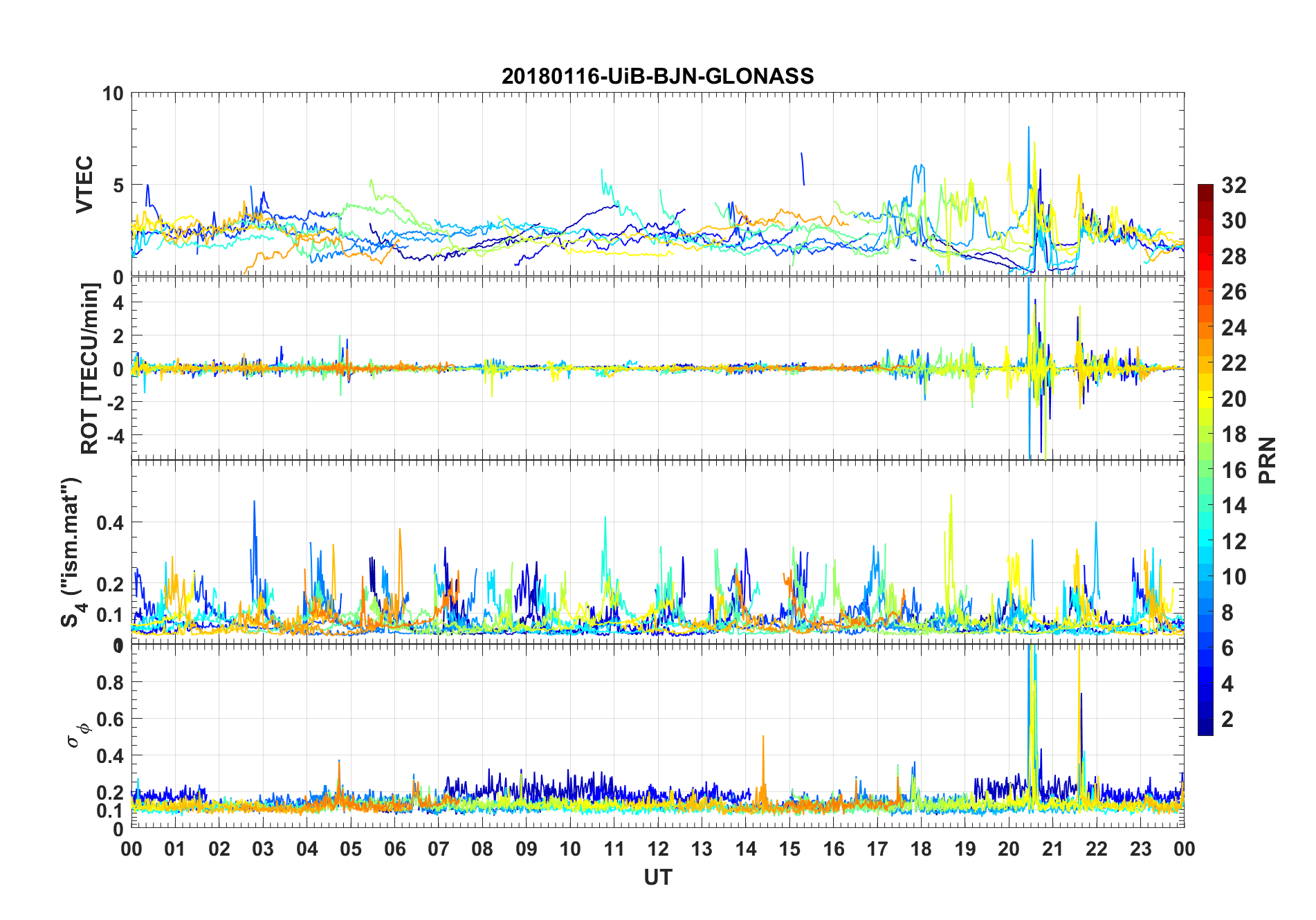Select hour tick 11 on the UT axis
Screen dimensions: 1316x920
(614, 849)
